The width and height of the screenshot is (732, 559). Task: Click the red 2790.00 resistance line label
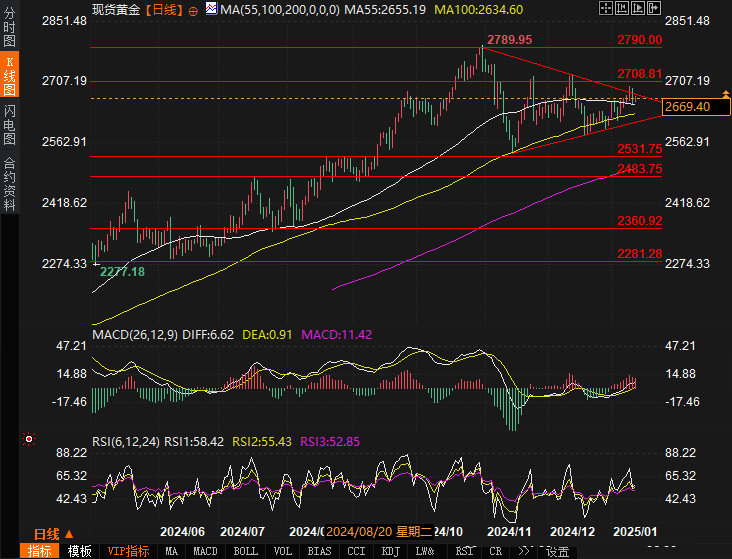click(x=639, y=40)
